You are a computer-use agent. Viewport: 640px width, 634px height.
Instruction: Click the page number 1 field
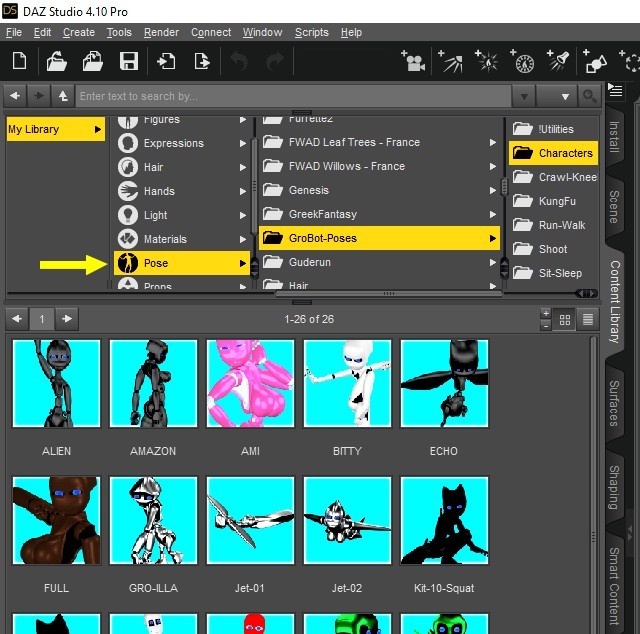[x=42, y=319]
